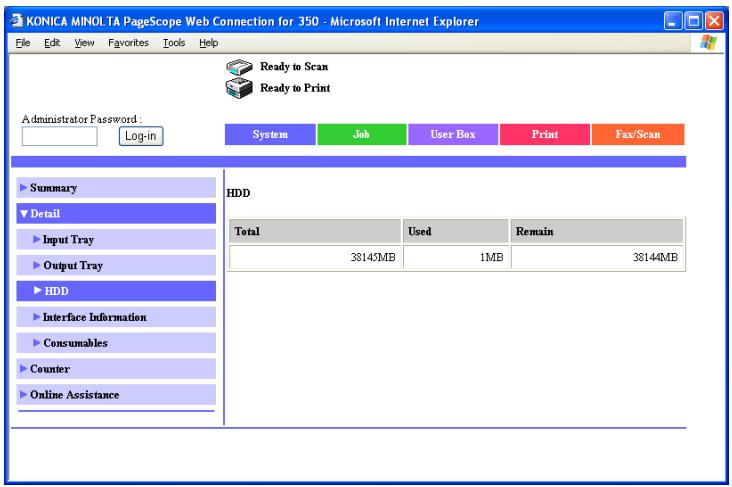Select the Print tab

[545, 134]
